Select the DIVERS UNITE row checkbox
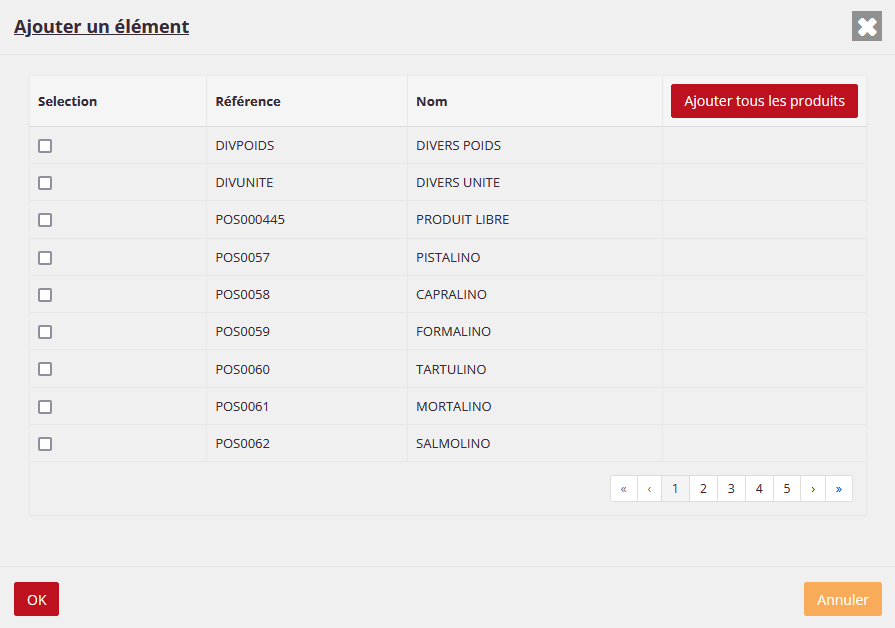The height and width of the screenshot is (628, 895). pyautogui.click(x=45, y=183)
